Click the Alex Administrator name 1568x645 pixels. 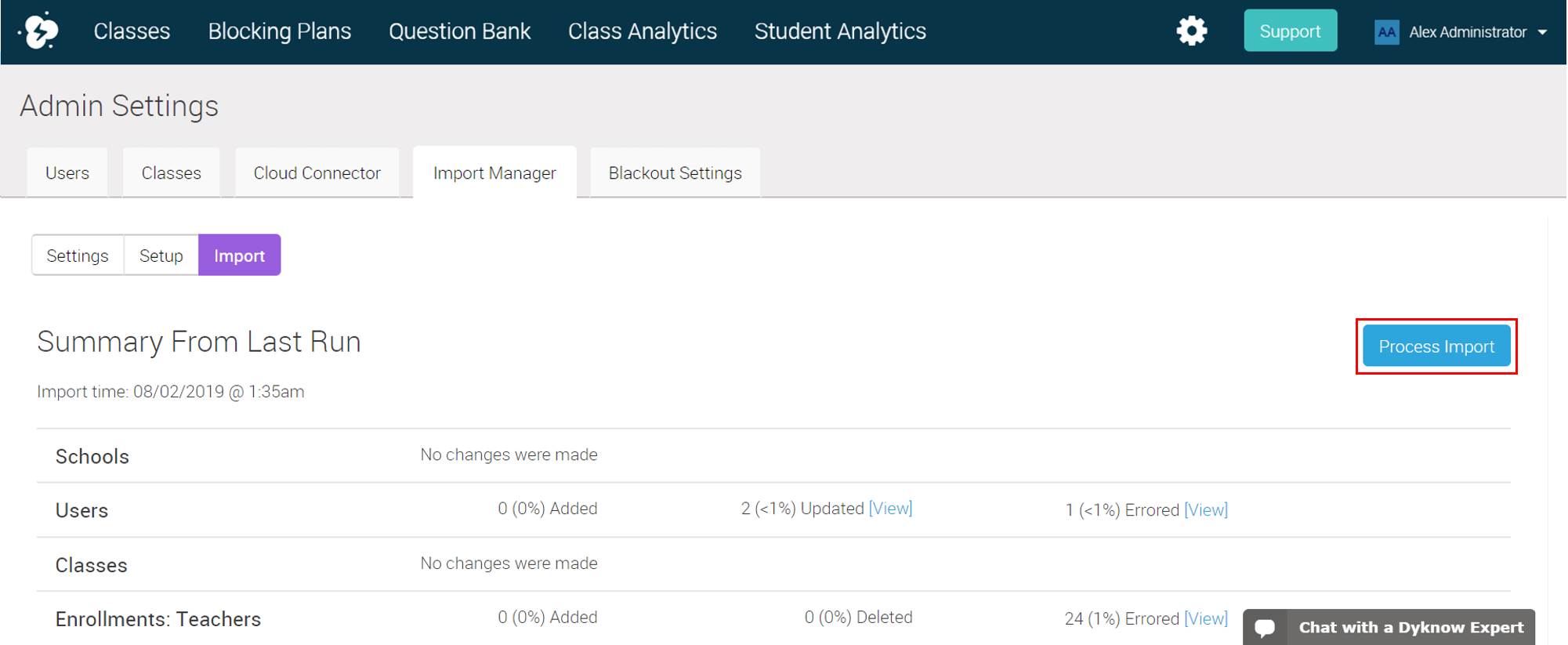click(1468, 32)
